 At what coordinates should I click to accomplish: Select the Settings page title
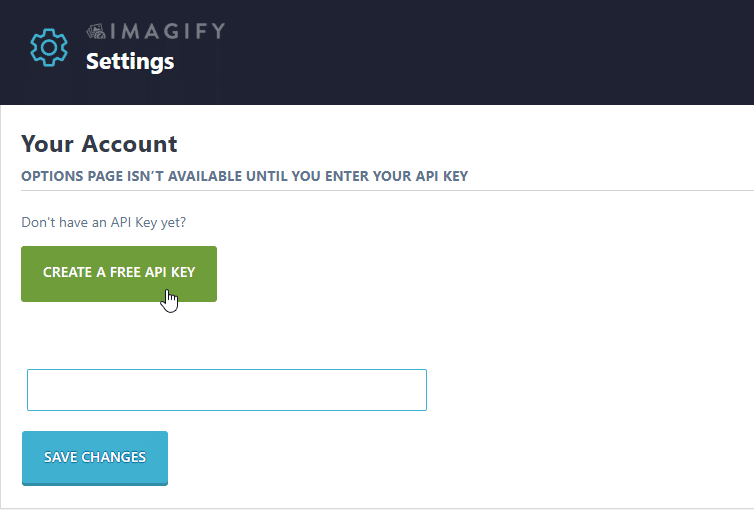click(130, 62)
